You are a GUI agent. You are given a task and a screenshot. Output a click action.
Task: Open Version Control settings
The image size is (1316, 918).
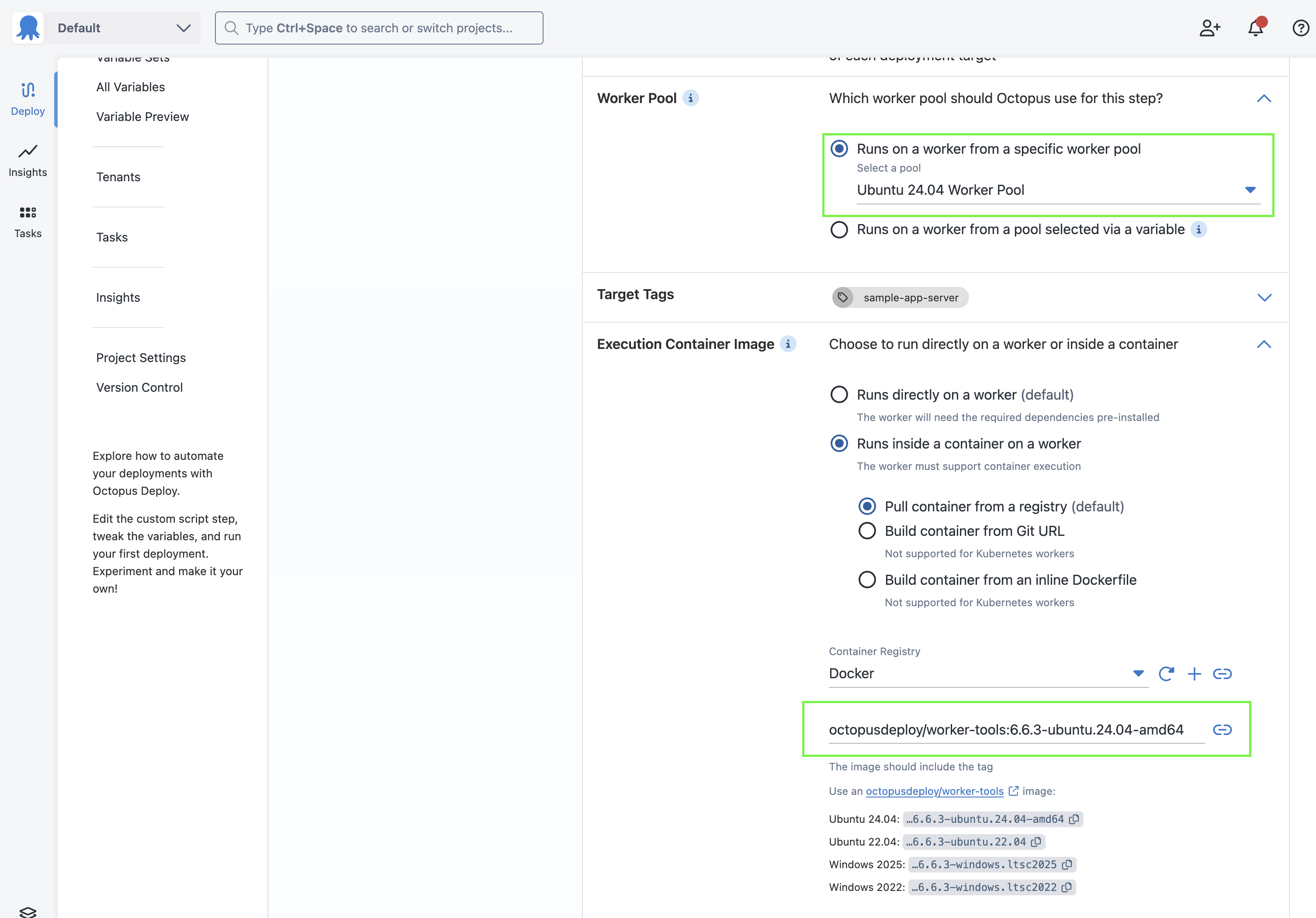click(139, 387)
